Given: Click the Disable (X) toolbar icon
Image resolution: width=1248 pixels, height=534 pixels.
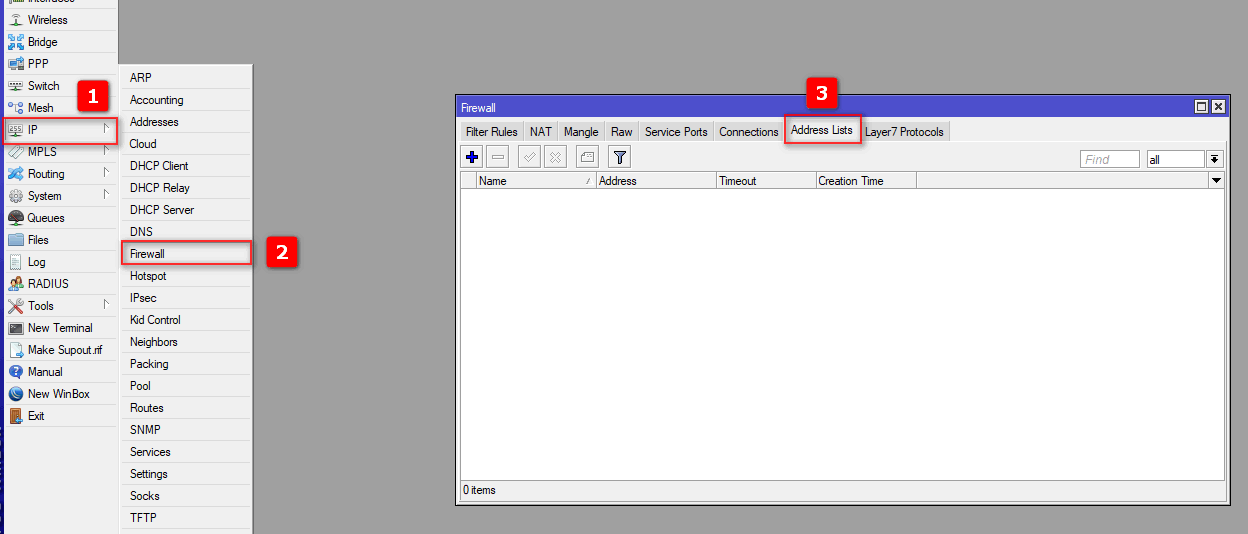Looking at the screenshot, I should click(x=555, y=157).
